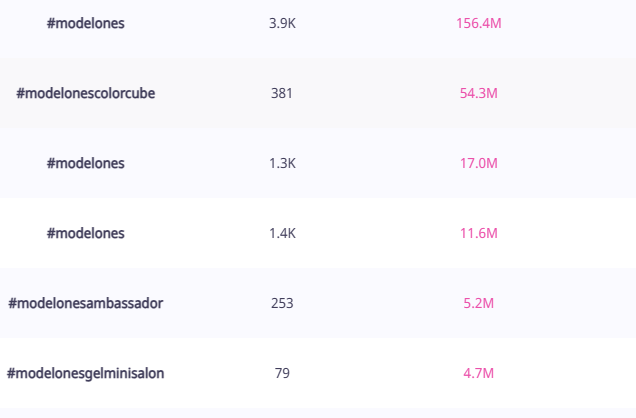The width and height of the screenshot is (636, 418).
Task: Open the #modelonescolorcube hashtag link
Action: [x=86, y=93]
